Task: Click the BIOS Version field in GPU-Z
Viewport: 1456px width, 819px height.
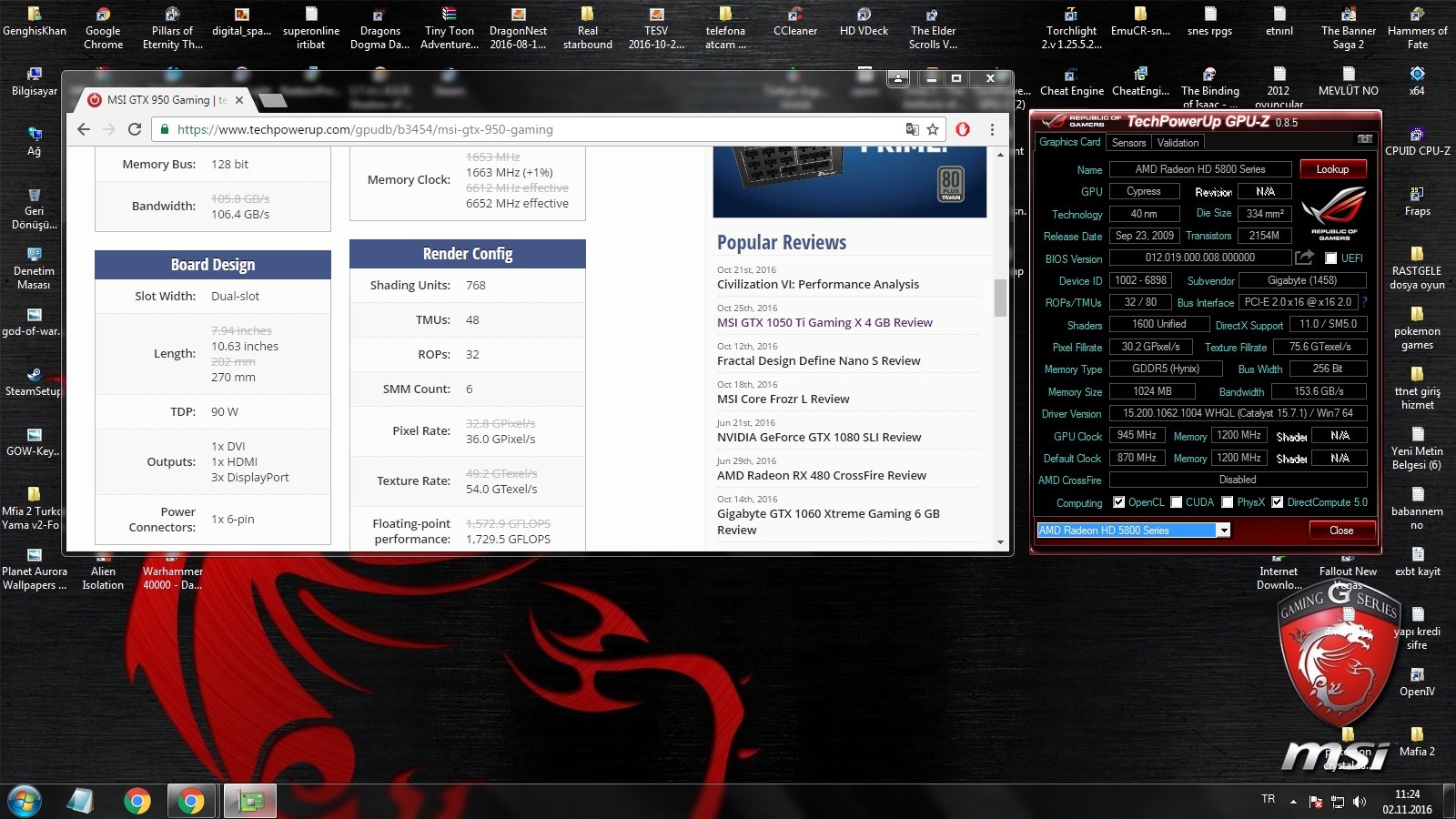Action: tap(1200, 258)
